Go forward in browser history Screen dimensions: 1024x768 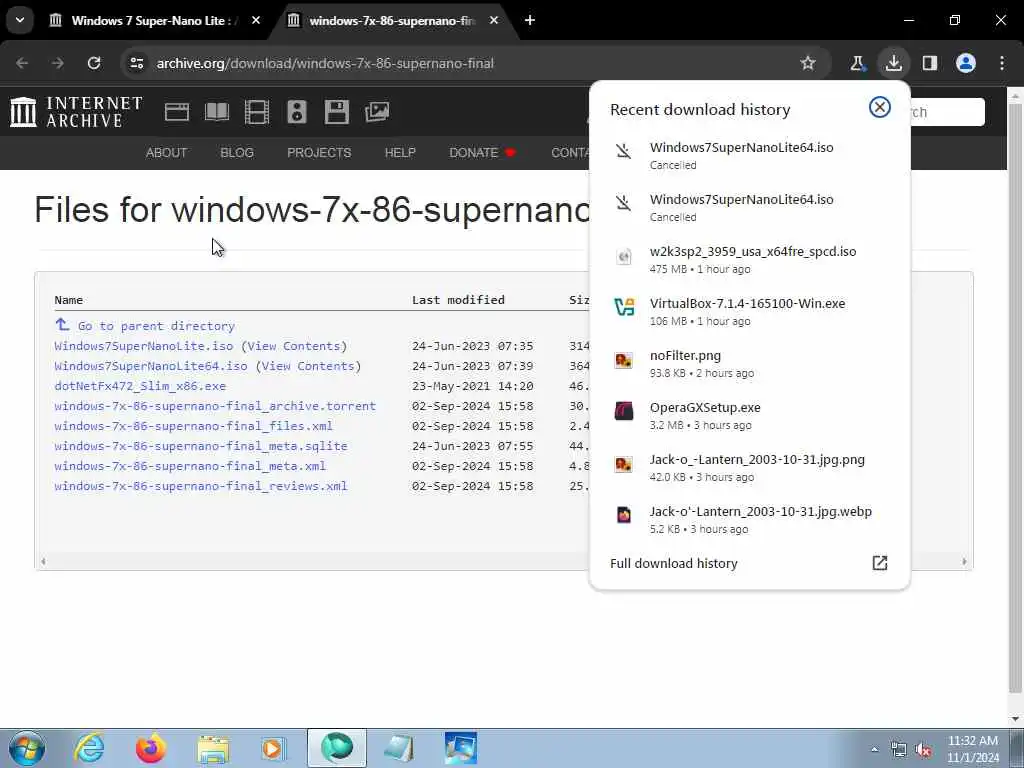pyautogui.click(x=58, y=63)
